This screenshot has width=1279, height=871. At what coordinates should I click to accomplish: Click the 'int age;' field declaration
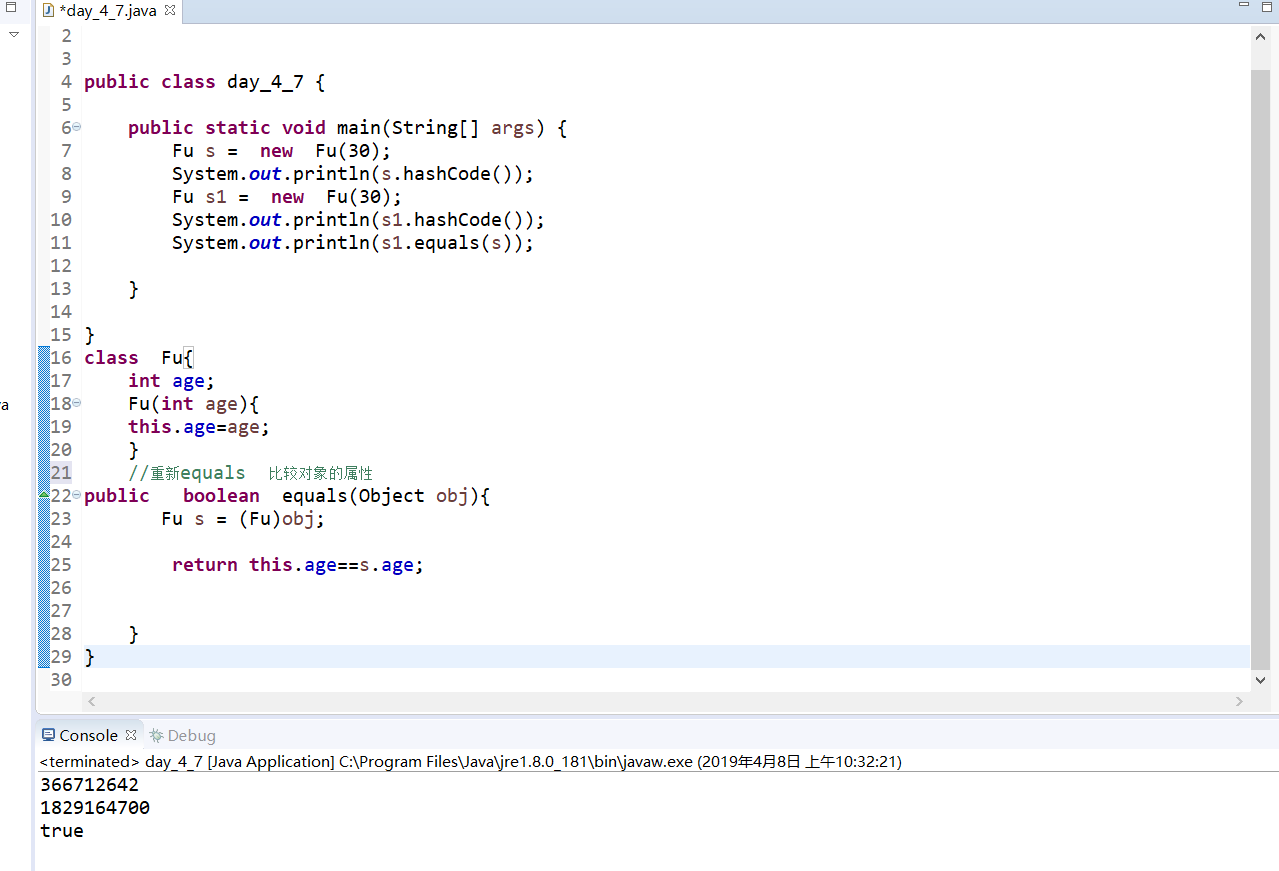pyautogui.click(x=171, y=381)
